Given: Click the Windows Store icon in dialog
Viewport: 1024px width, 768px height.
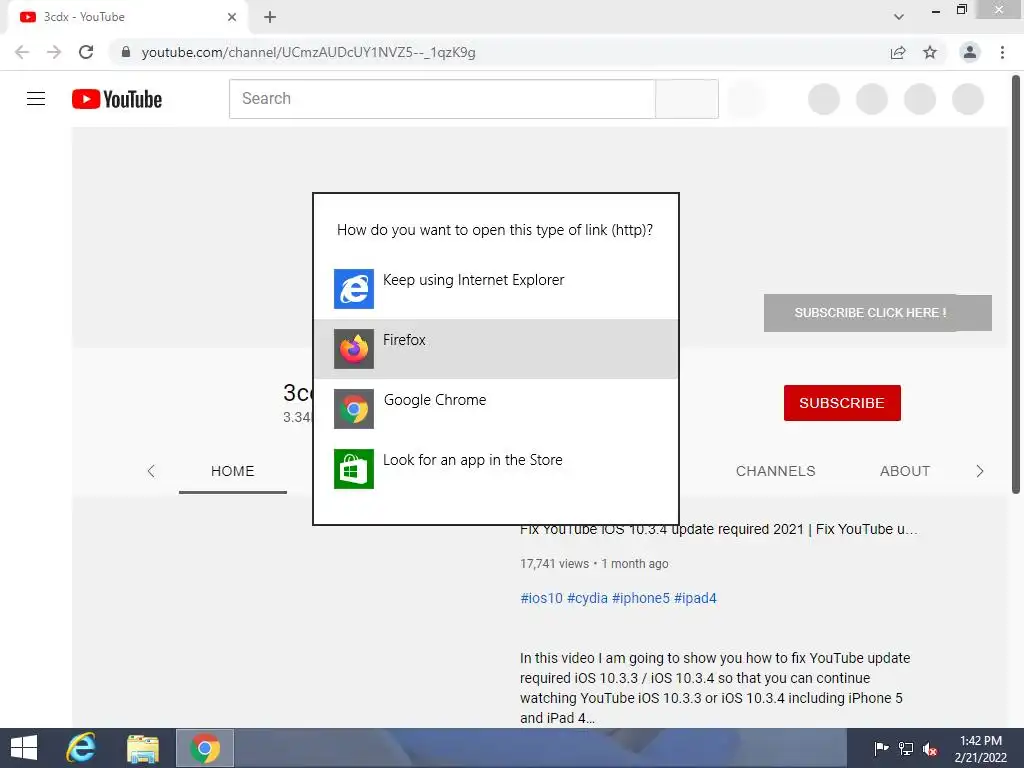Looking at the screenshot, I should point(354,469).
